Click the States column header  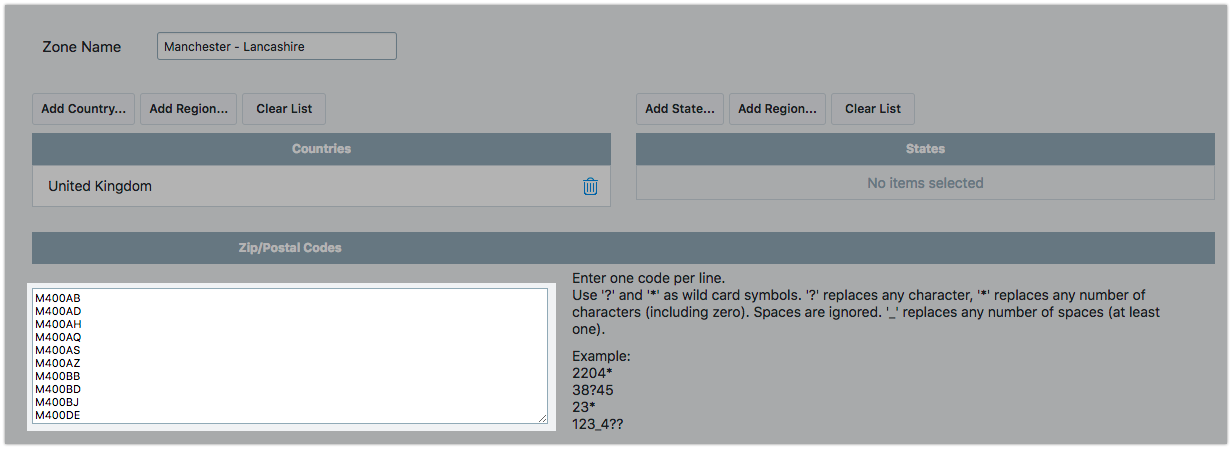pyautogui.click(x=925, y=149)
